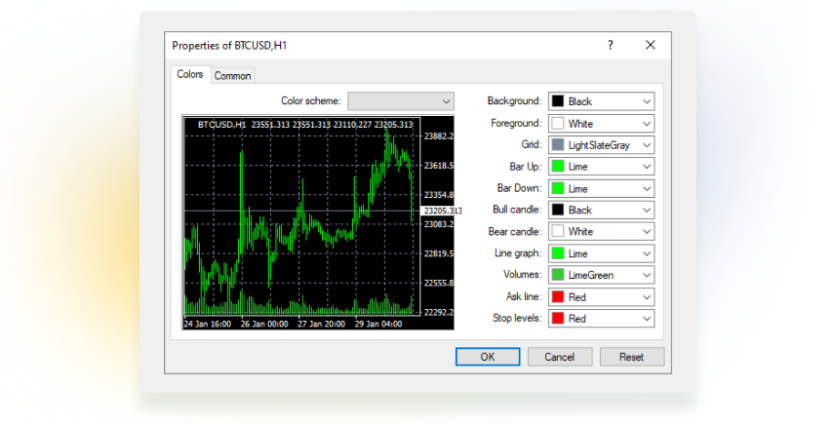This screenshot has height=424, width=836.
Task: Select the Colors tab
Action: tap(190, 75)
